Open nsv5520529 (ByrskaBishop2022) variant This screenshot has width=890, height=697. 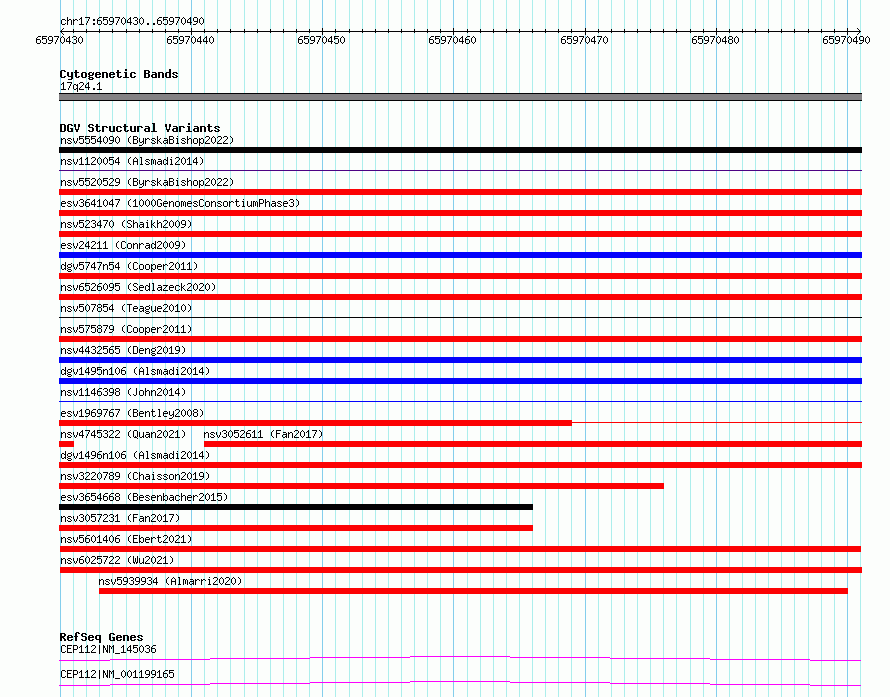[x=147, y=182]
